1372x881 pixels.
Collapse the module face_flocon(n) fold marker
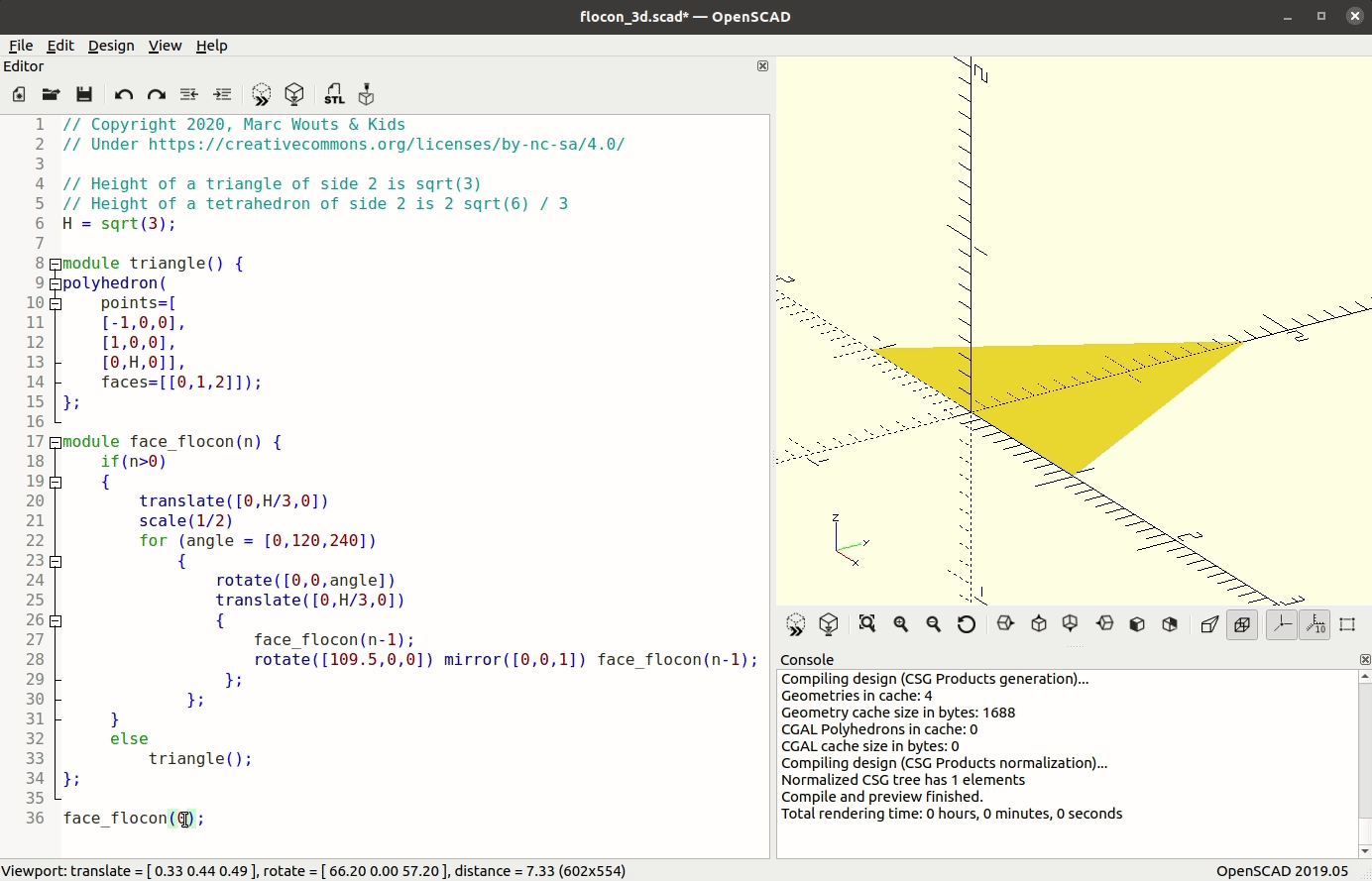coord(56,443)
